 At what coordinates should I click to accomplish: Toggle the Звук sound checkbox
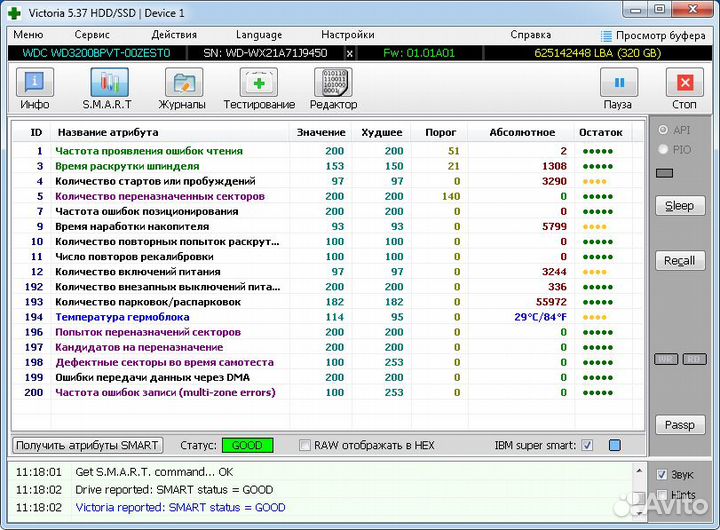[662, 474]
